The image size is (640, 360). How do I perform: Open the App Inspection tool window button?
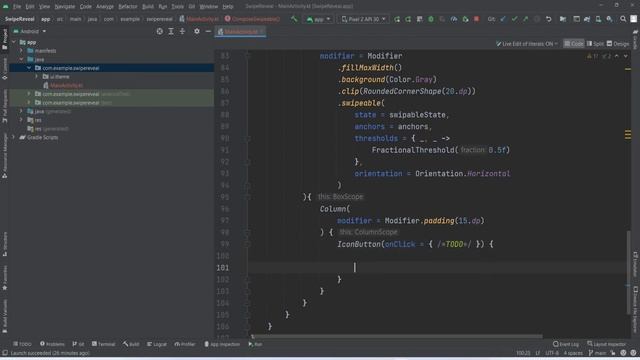pos(222,344)
